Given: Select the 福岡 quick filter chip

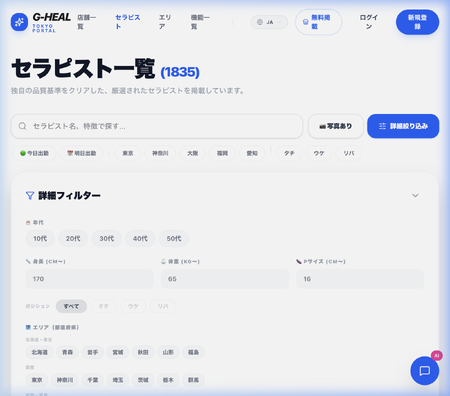Looking at the screenshot, I should point(222,153).
